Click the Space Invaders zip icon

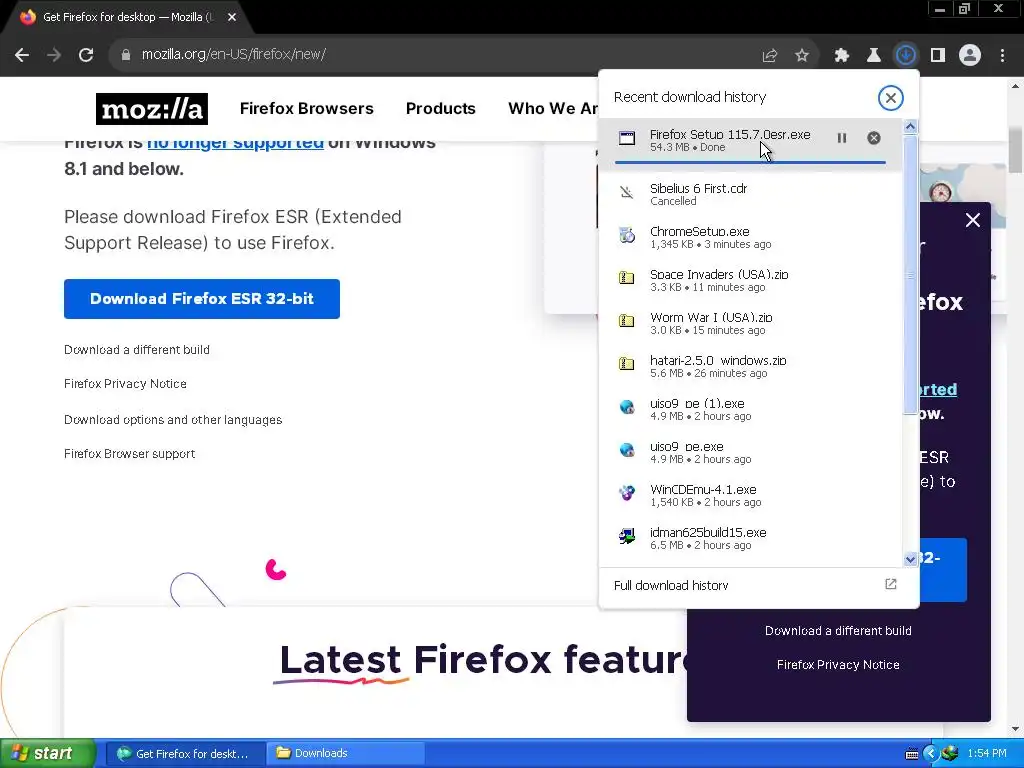tap(627, 278)
